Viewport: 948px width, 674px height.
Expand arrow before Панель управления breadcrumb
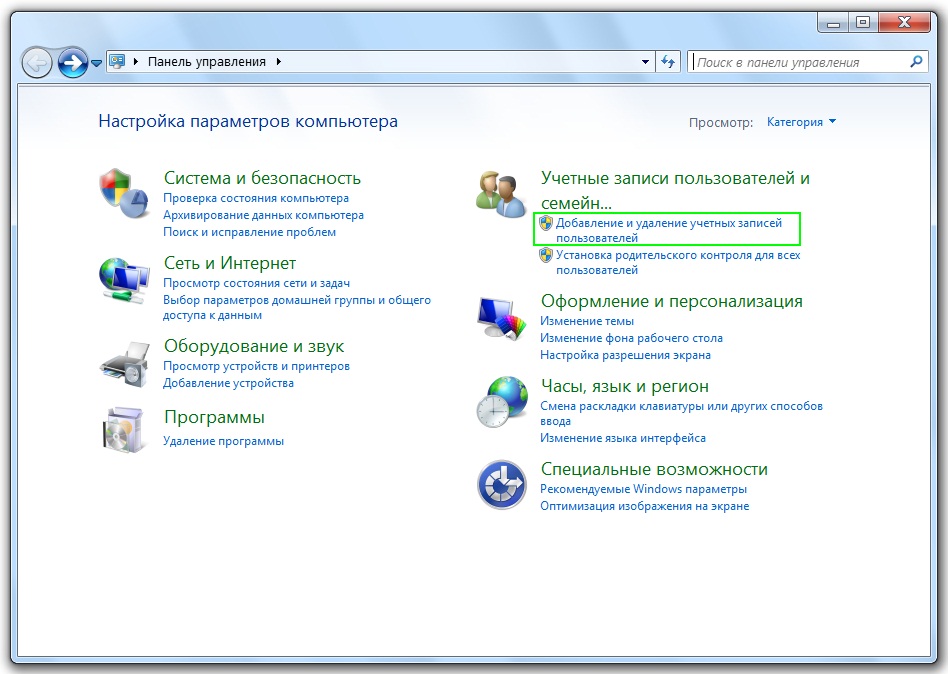pos(136,62)
